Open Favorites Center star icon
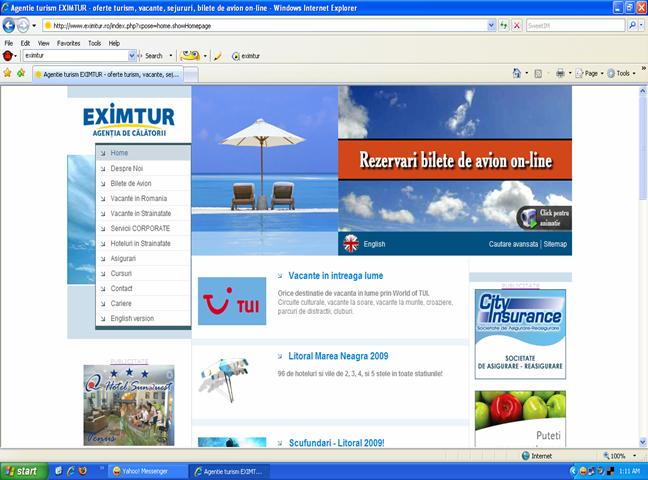This screenshot has width=648, height=480. click(7, 73)
